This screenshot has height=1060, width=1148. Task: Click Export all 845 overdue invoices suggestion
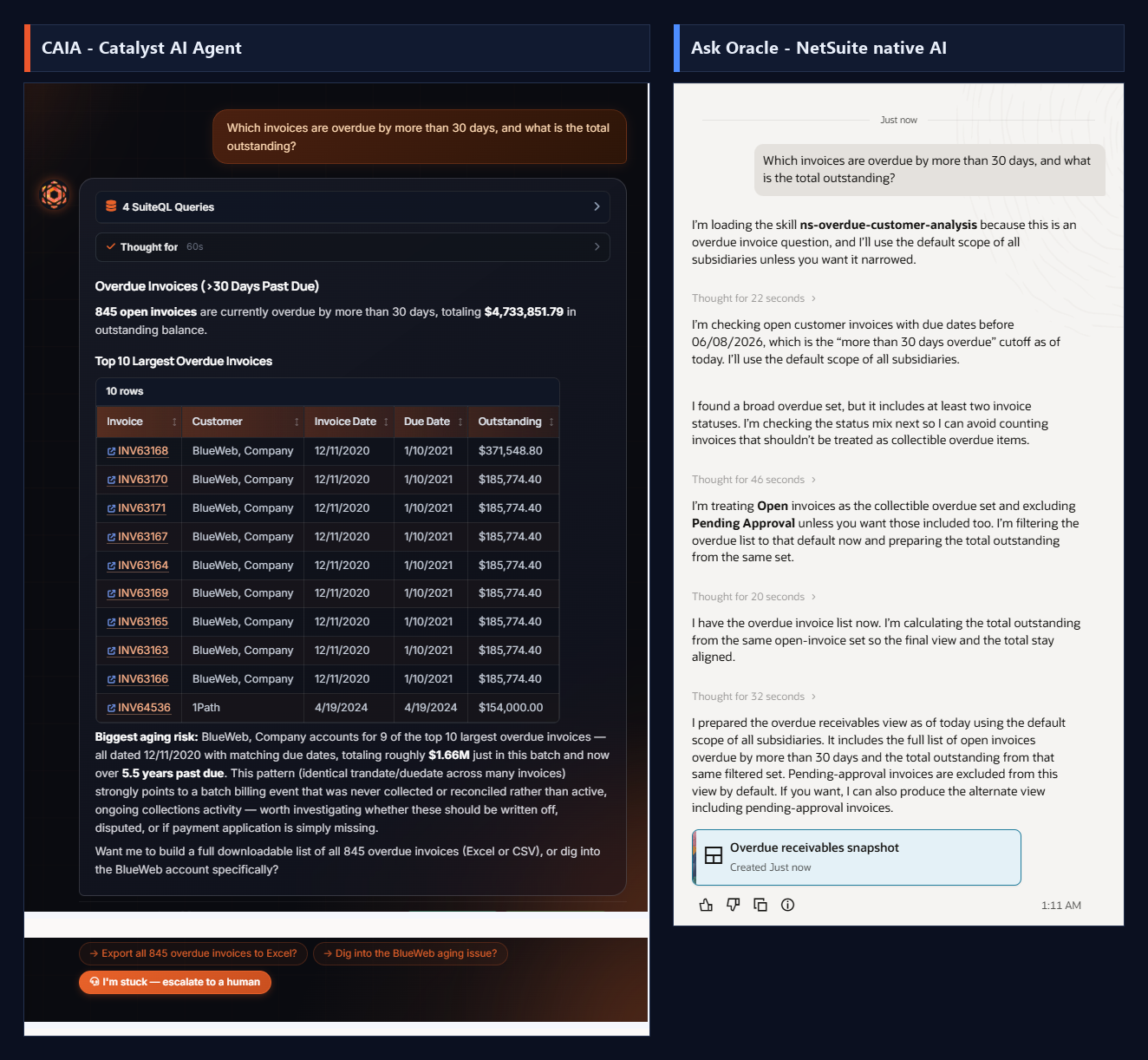[x=193, y=953]
